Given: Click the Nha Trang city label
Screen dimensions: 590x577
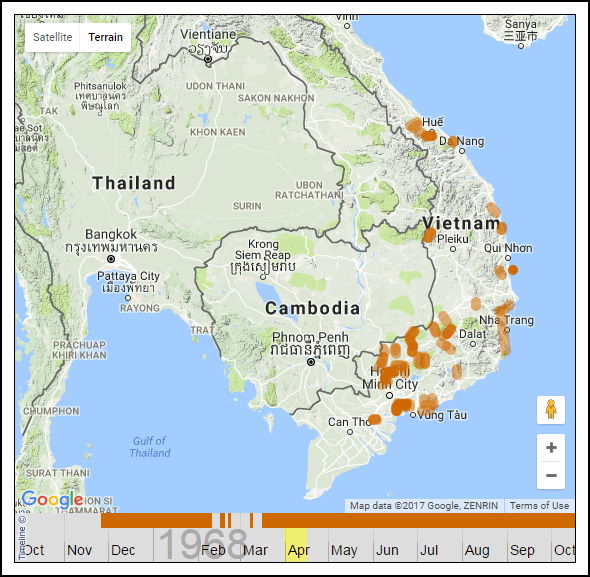Looking at the screenshot, I should pos(506,320).
